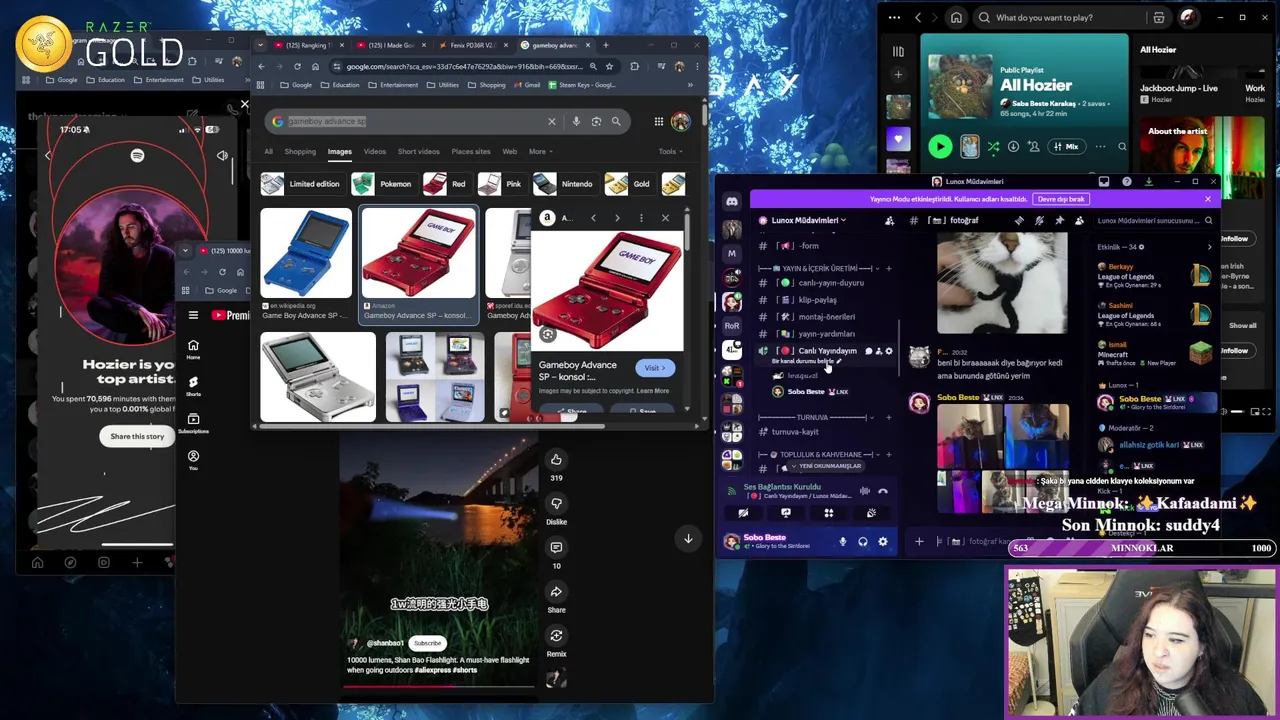
Task: Reload the Chrome page
Action: point(297,66)
